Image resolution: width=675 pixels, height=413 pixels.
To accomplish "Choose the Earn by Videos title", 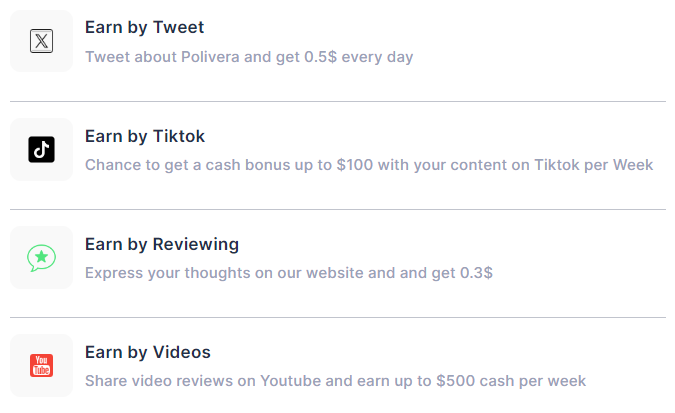I will (x=148, y=352).
